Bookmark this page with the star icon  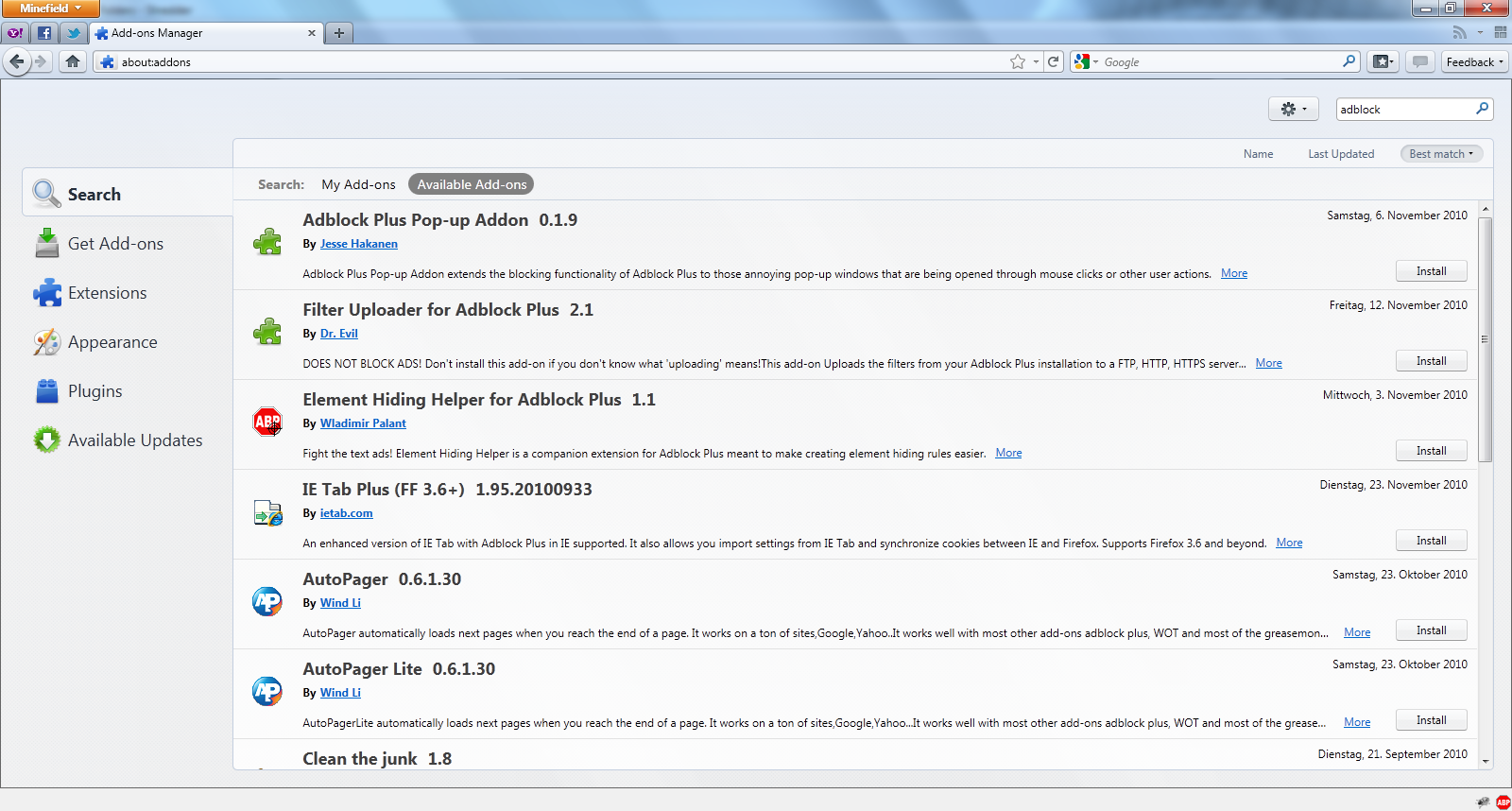pos(1017,61)
